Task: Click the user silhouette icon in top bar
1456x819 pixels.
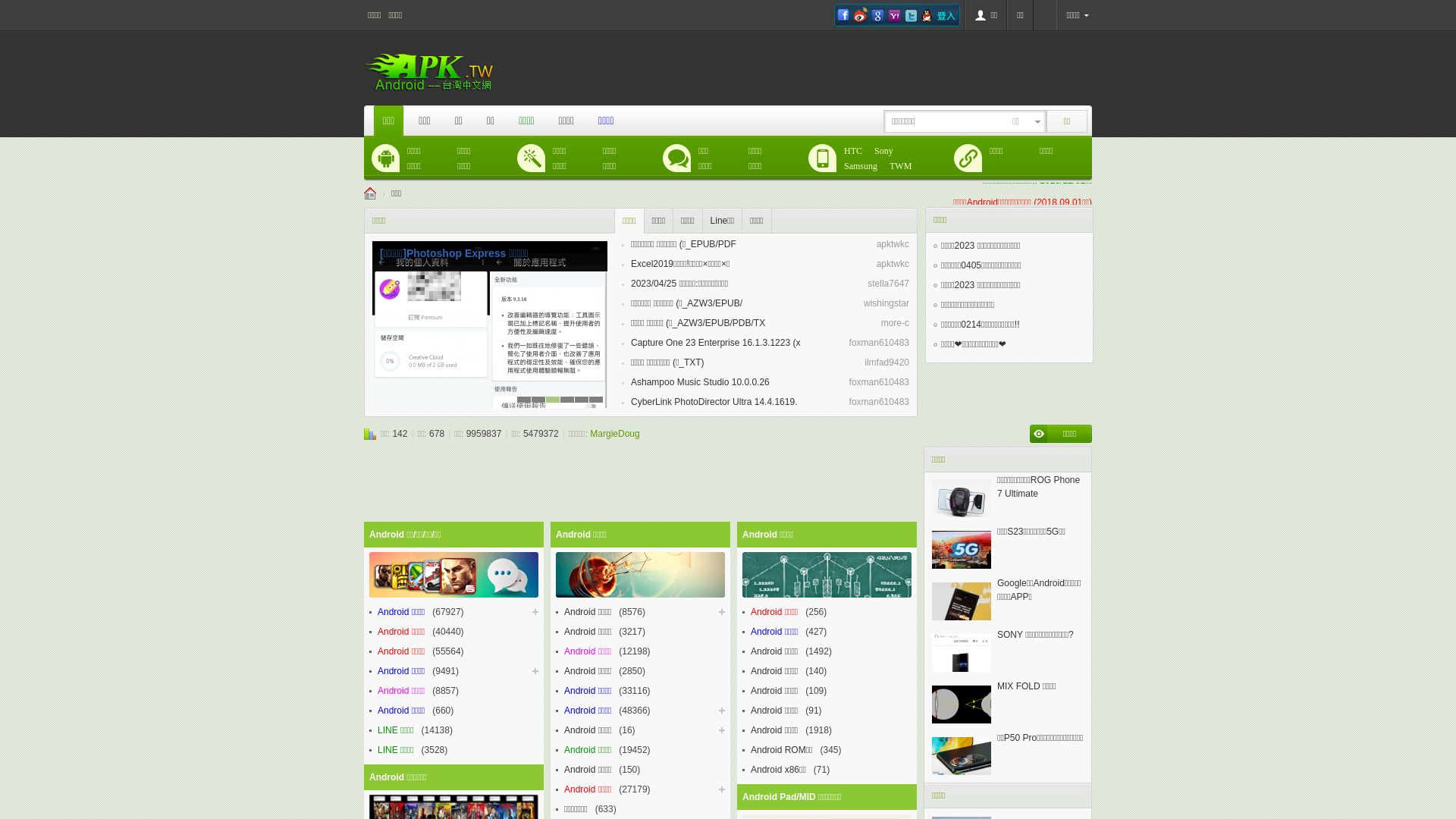Action: (x=980, y=15)
